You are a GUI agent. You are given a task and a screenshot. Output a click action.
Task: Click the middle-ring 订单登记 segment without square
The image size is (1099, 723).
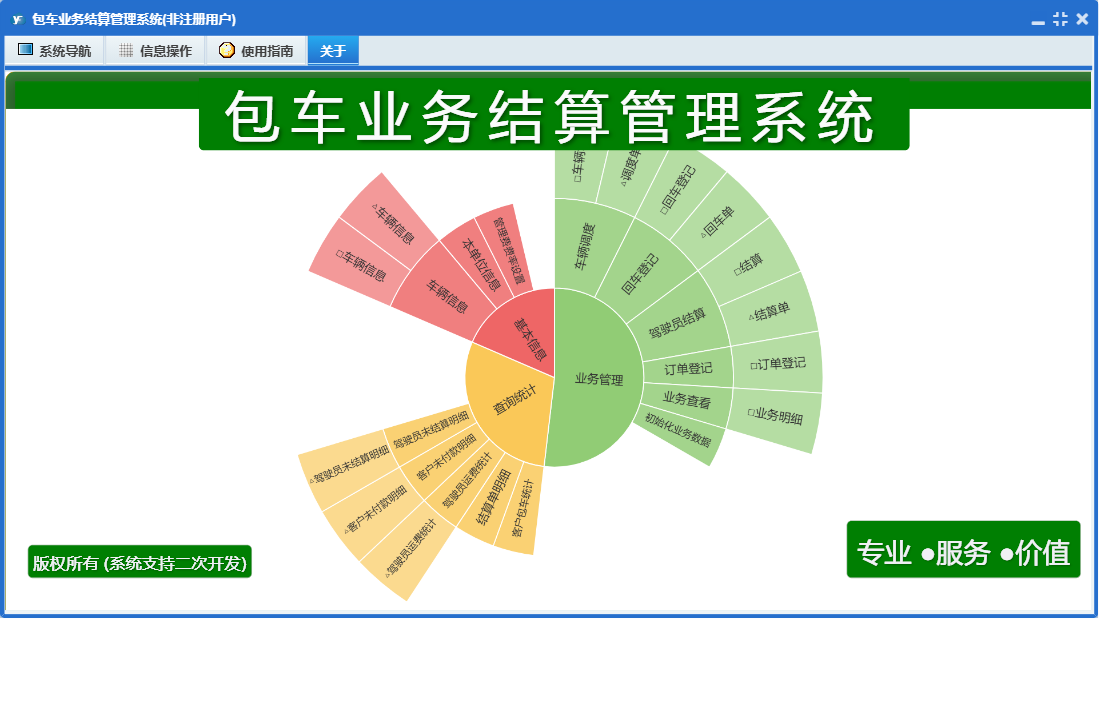[688, 369]
